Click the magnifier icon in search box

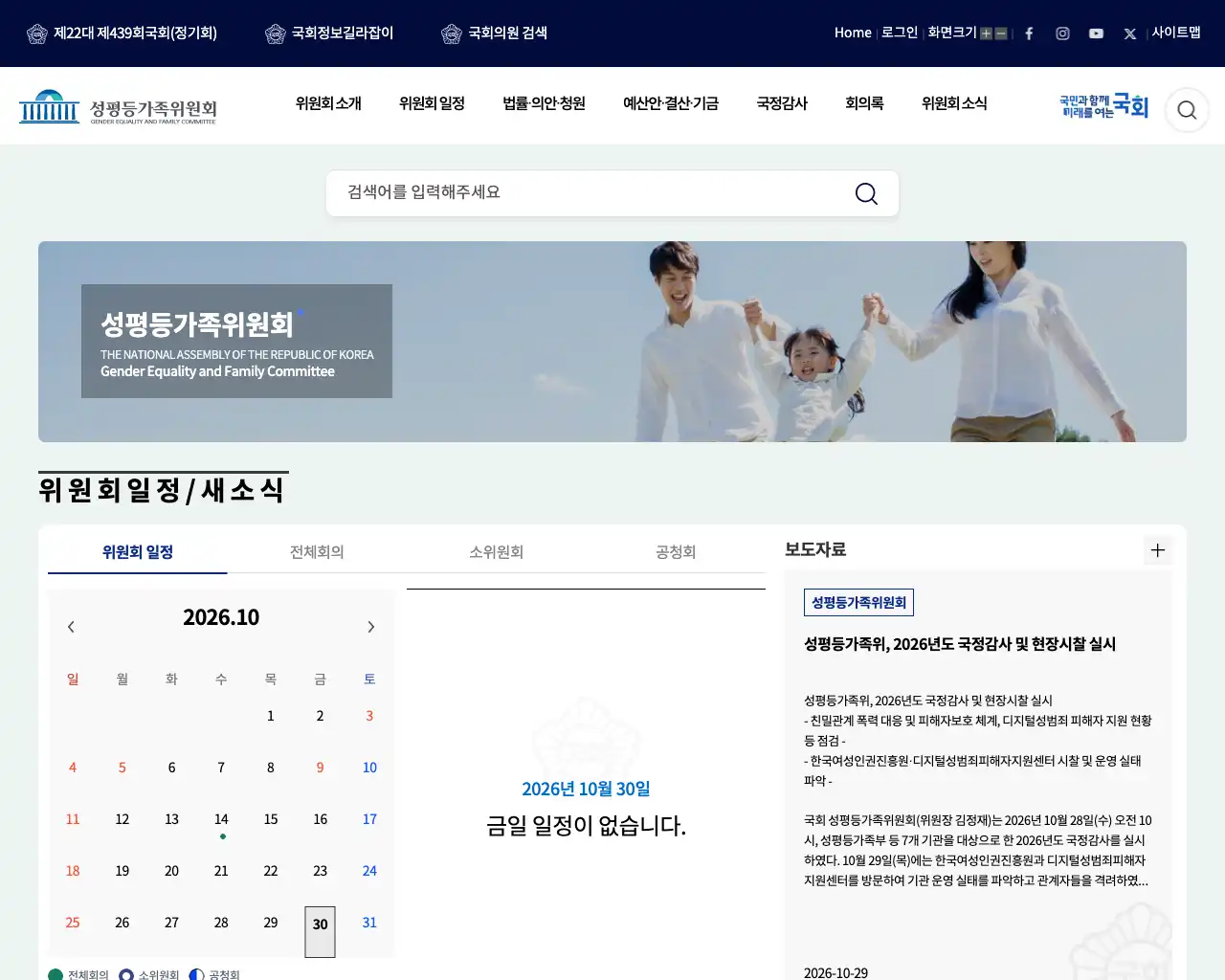(866, 193)
